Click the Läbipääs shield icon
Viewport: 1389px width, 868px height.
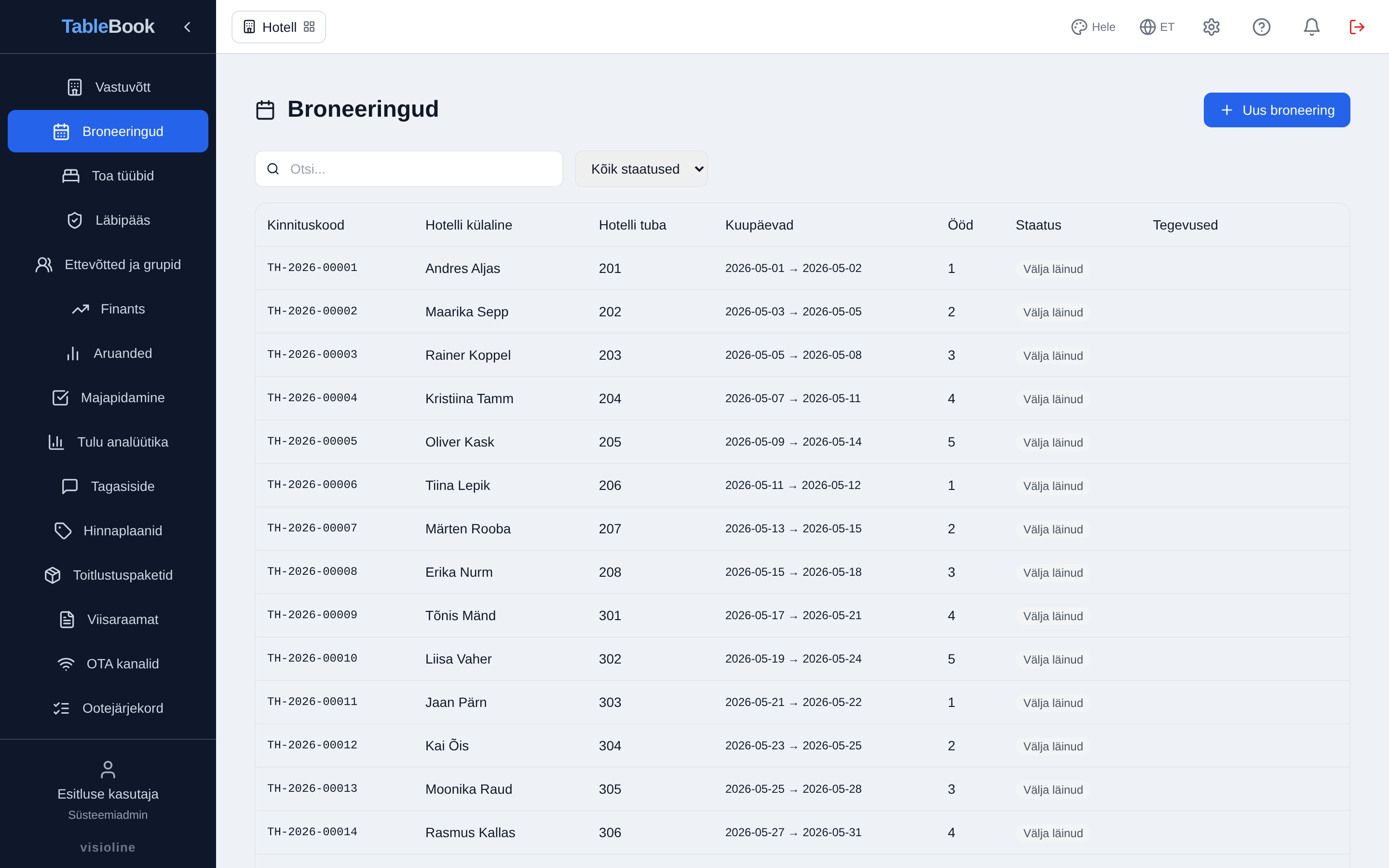coord(75,220)
